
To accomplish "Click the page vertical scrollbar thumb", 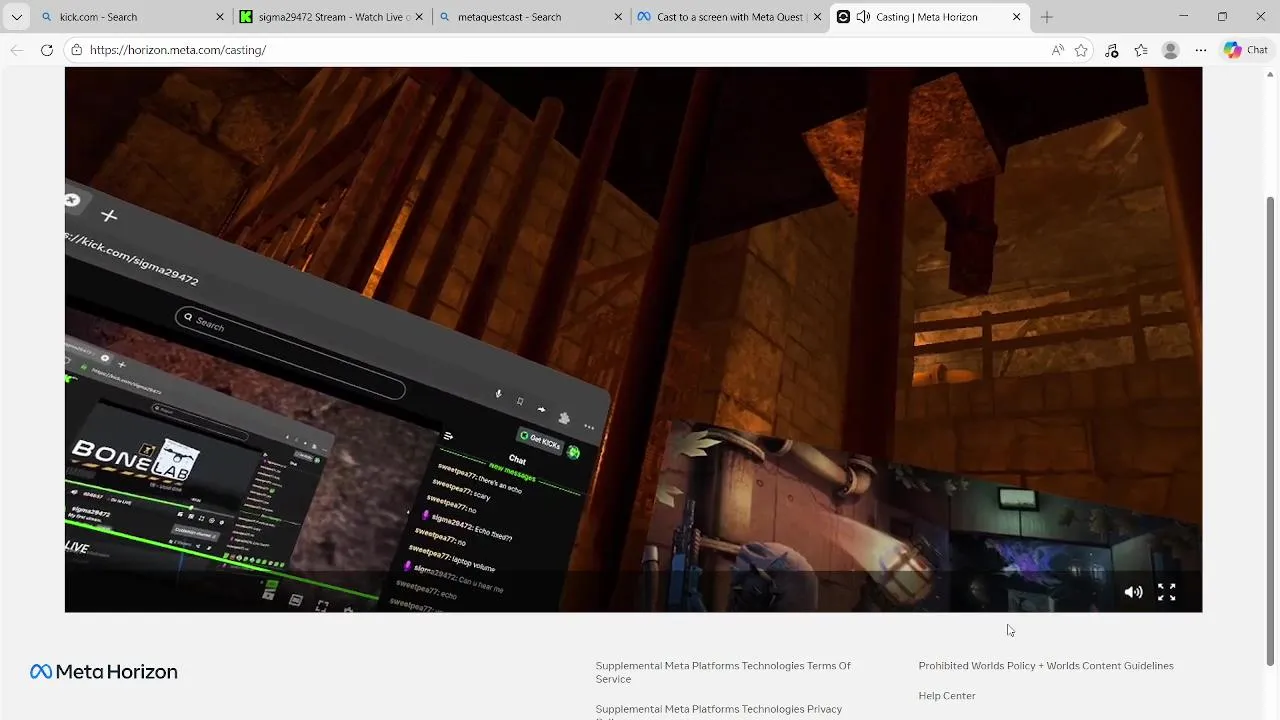I will coord(1271,430).
